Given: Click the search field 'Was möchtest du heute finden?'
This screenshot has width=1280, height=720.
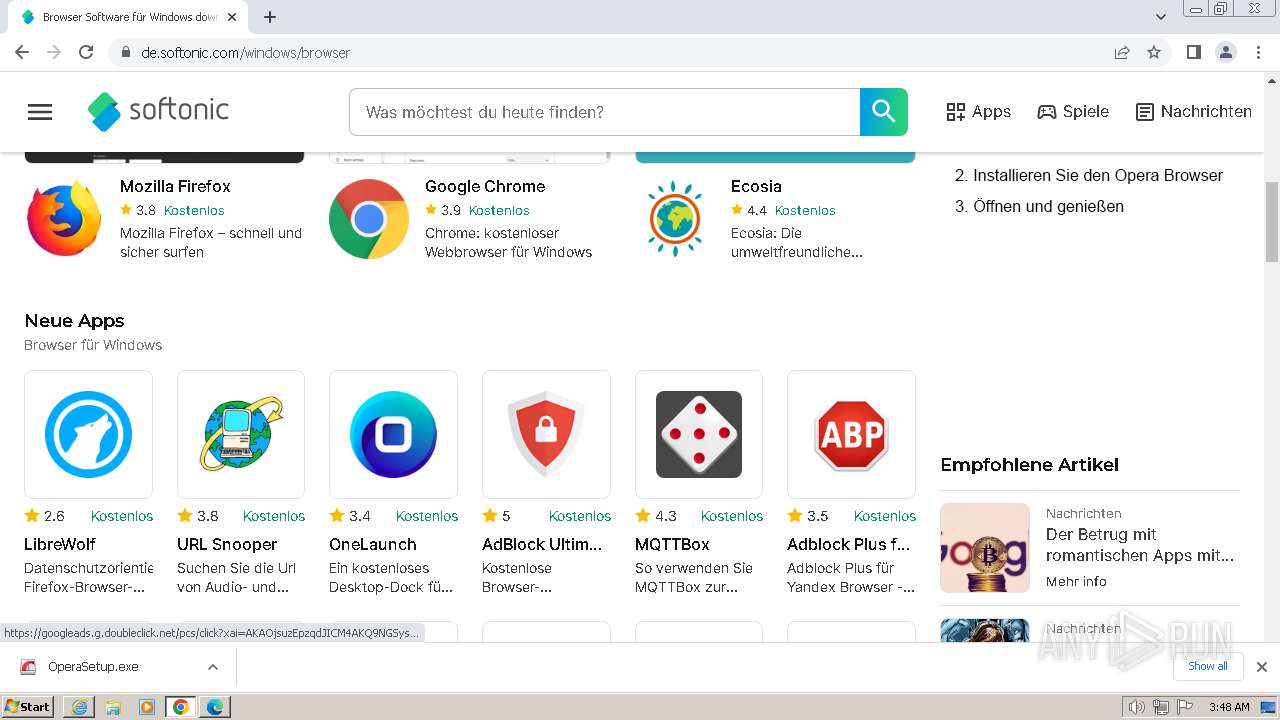Looking at the screenshot, I should (x=605, y=112).
